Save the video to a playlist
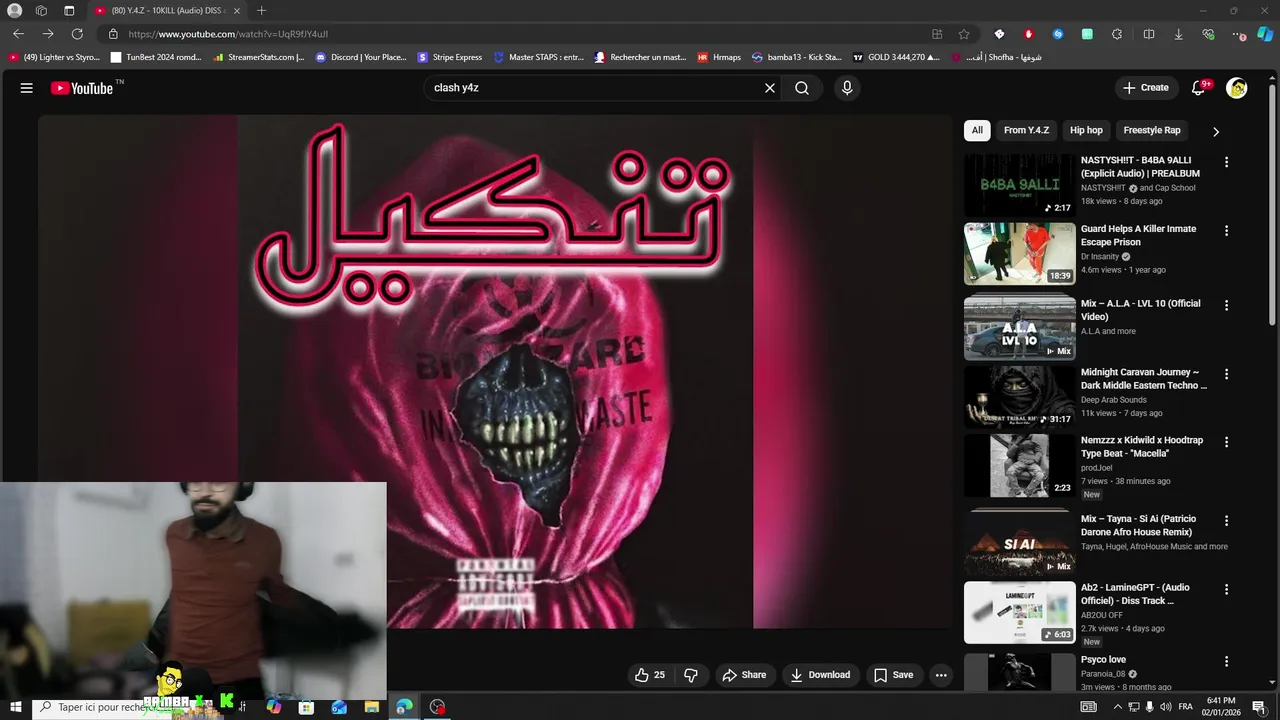The width and height of the screenshot is (1280, 720). [893, 675]
